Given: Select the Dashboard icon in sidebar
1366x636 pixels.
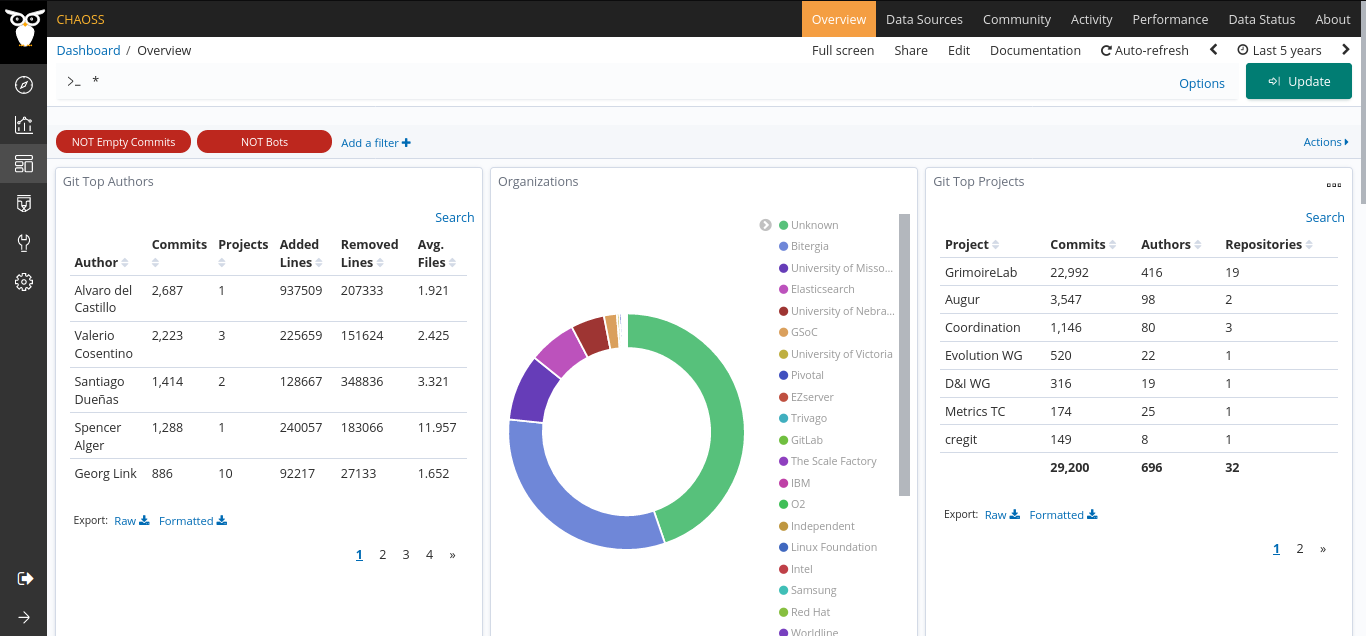Looking at the screenshot, I should [x=24, y=163].
